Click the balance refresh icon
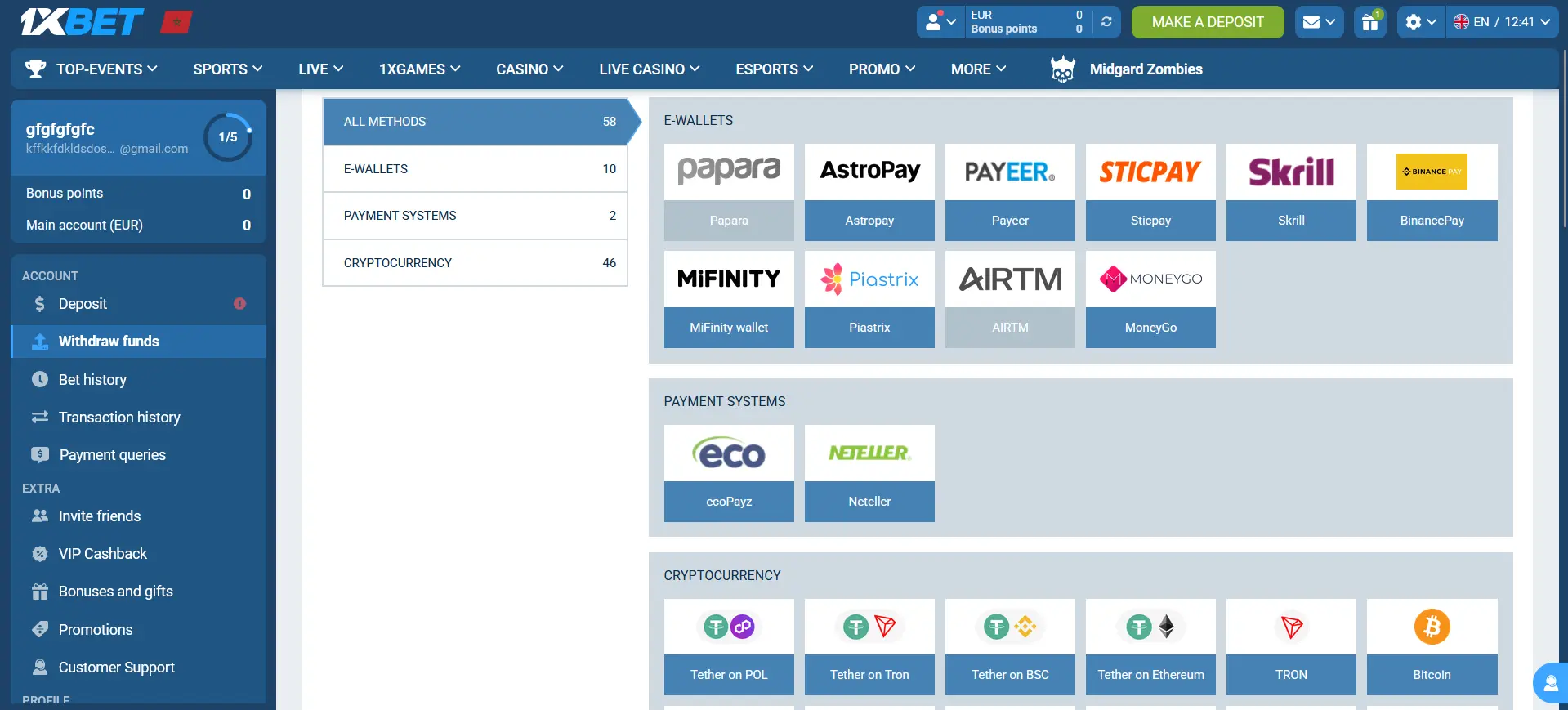 (1106, 22)
